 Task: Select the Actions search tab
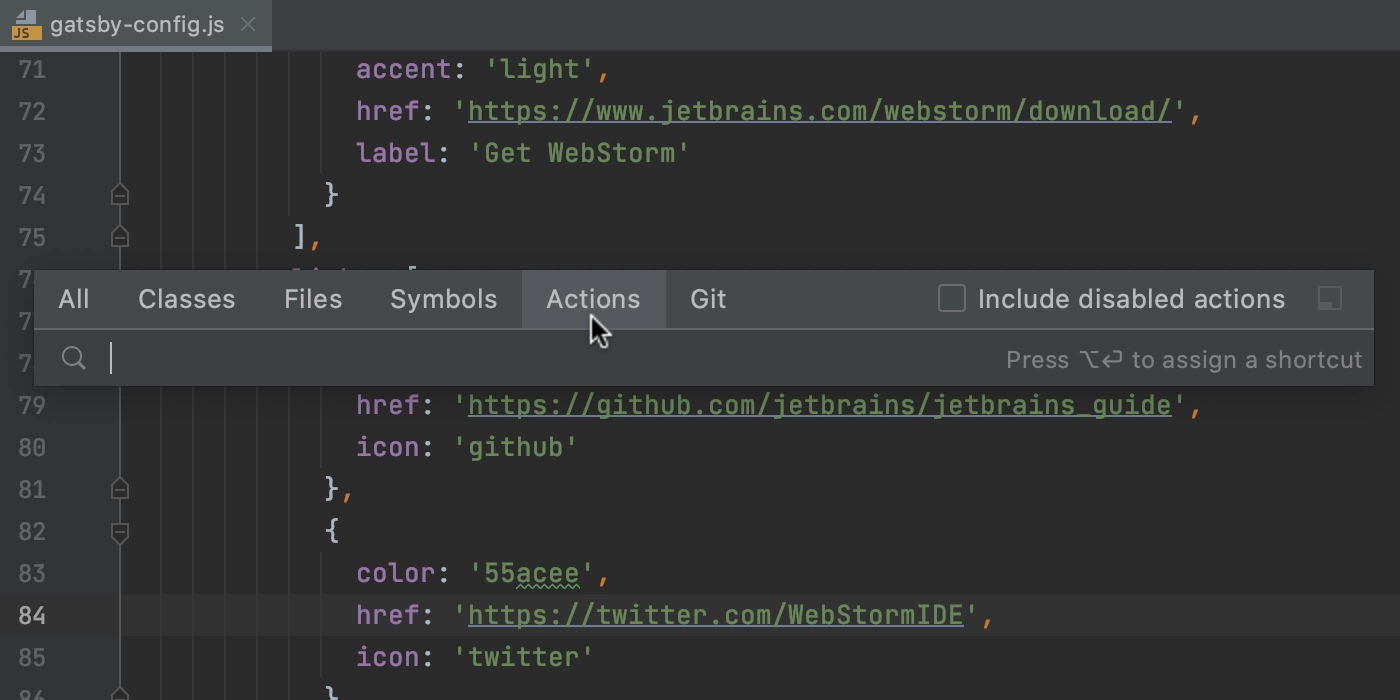(593, 299)
